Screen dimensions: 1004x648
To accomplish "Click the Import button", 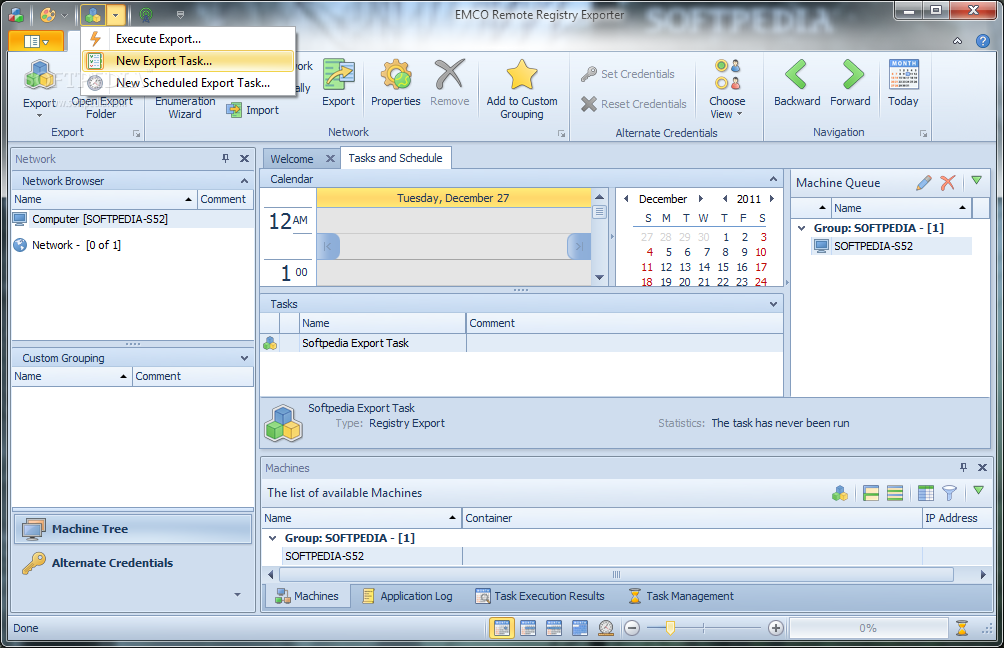I will pyautogui.click(x=253, y=110).
